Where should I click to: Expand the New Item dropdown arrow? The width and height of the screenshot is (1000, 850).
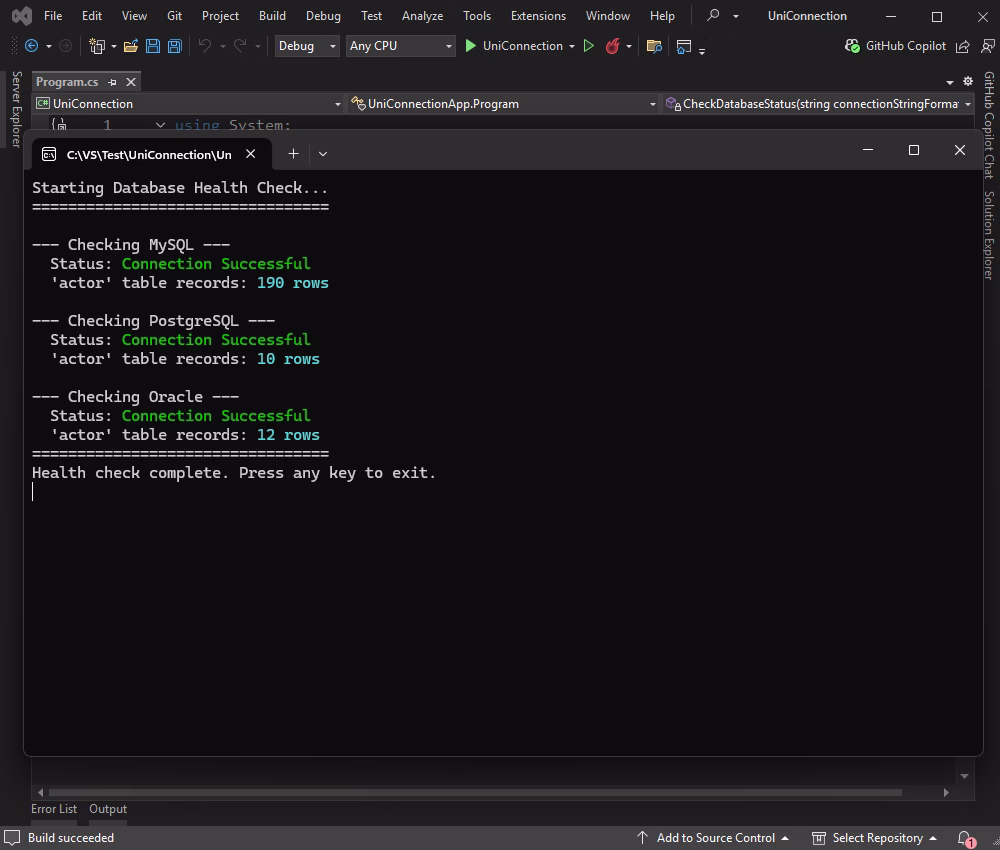point(114,47)
